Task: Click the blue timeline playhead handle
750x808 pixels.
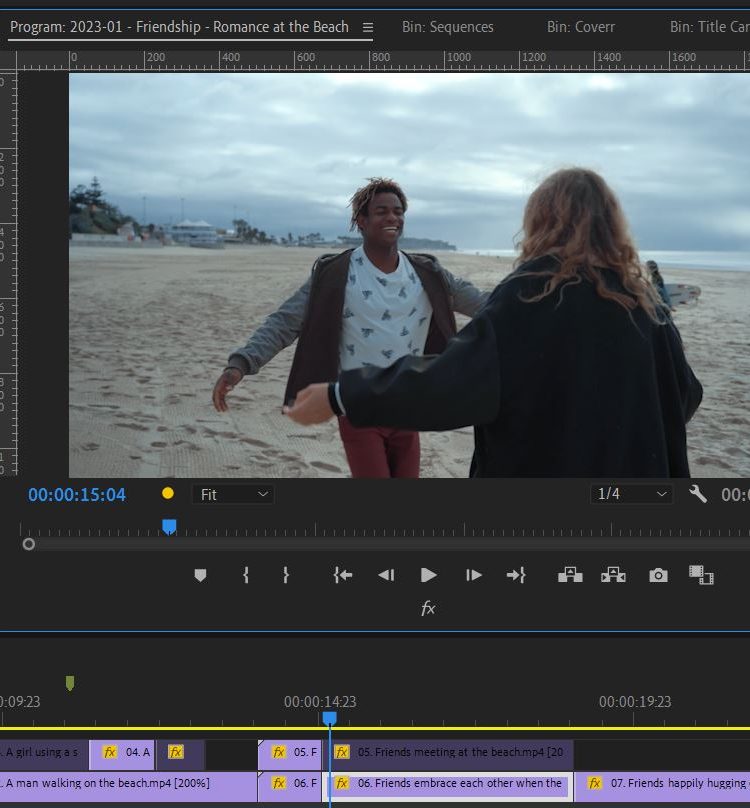Action: pyautogui.click(x=329, y=718)
